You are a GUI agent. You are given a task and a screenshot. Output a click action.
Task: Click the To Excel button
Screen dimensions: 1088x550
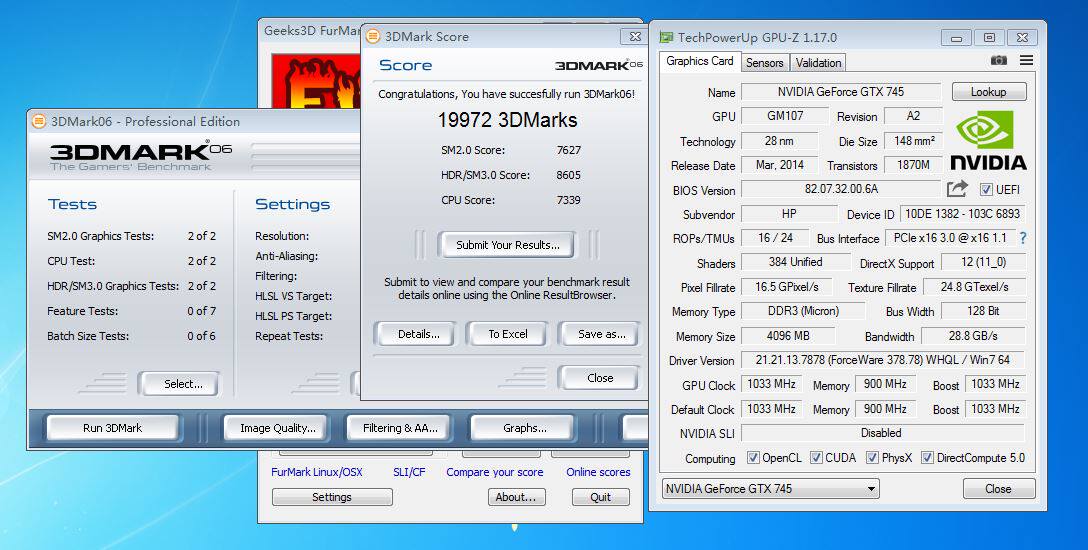[x=508, y=334]
